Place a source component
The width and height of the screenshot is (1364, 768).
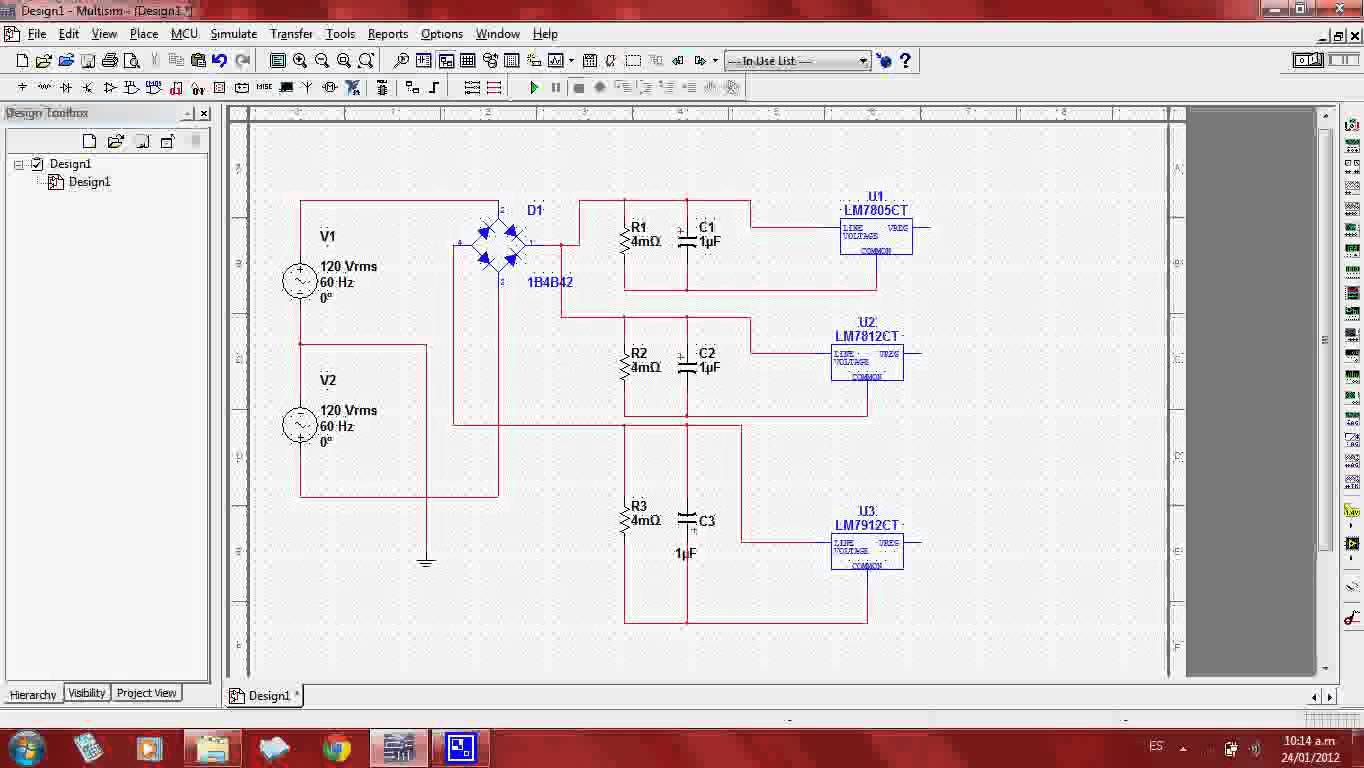[x=22, y=88]
